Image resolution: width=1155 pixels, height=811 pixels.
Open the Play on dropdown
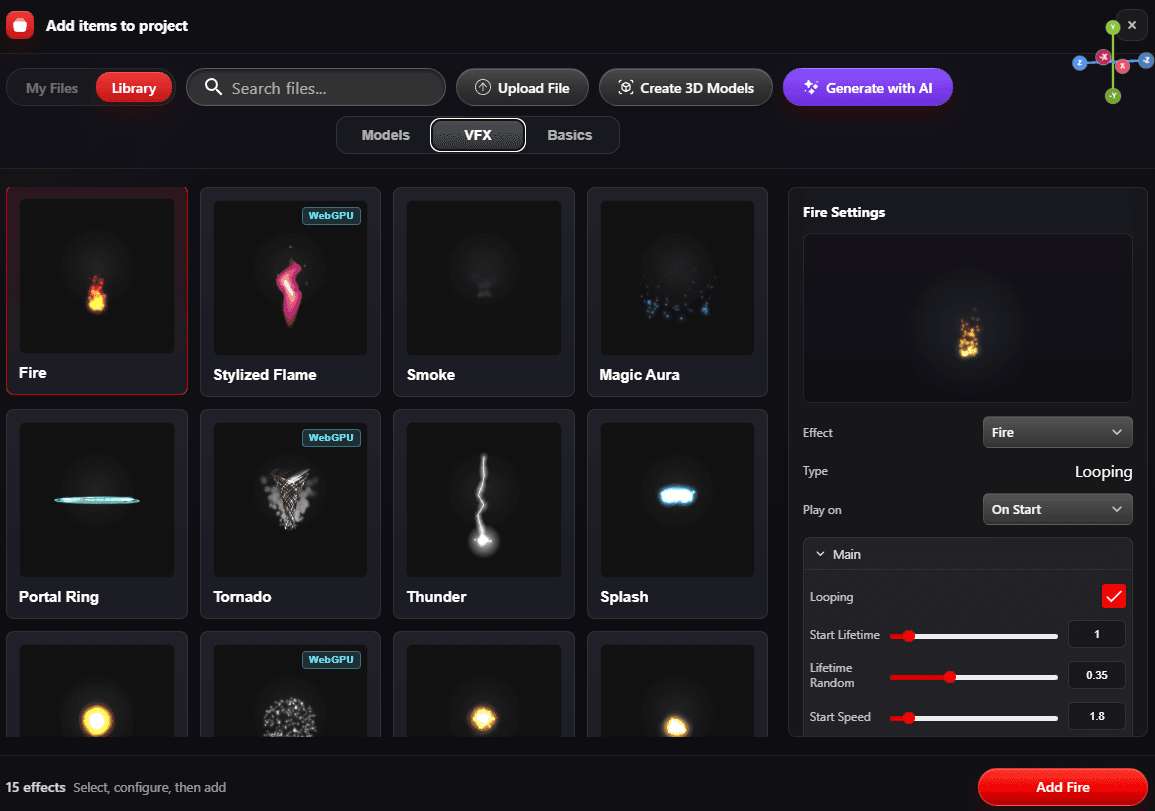1057,509
